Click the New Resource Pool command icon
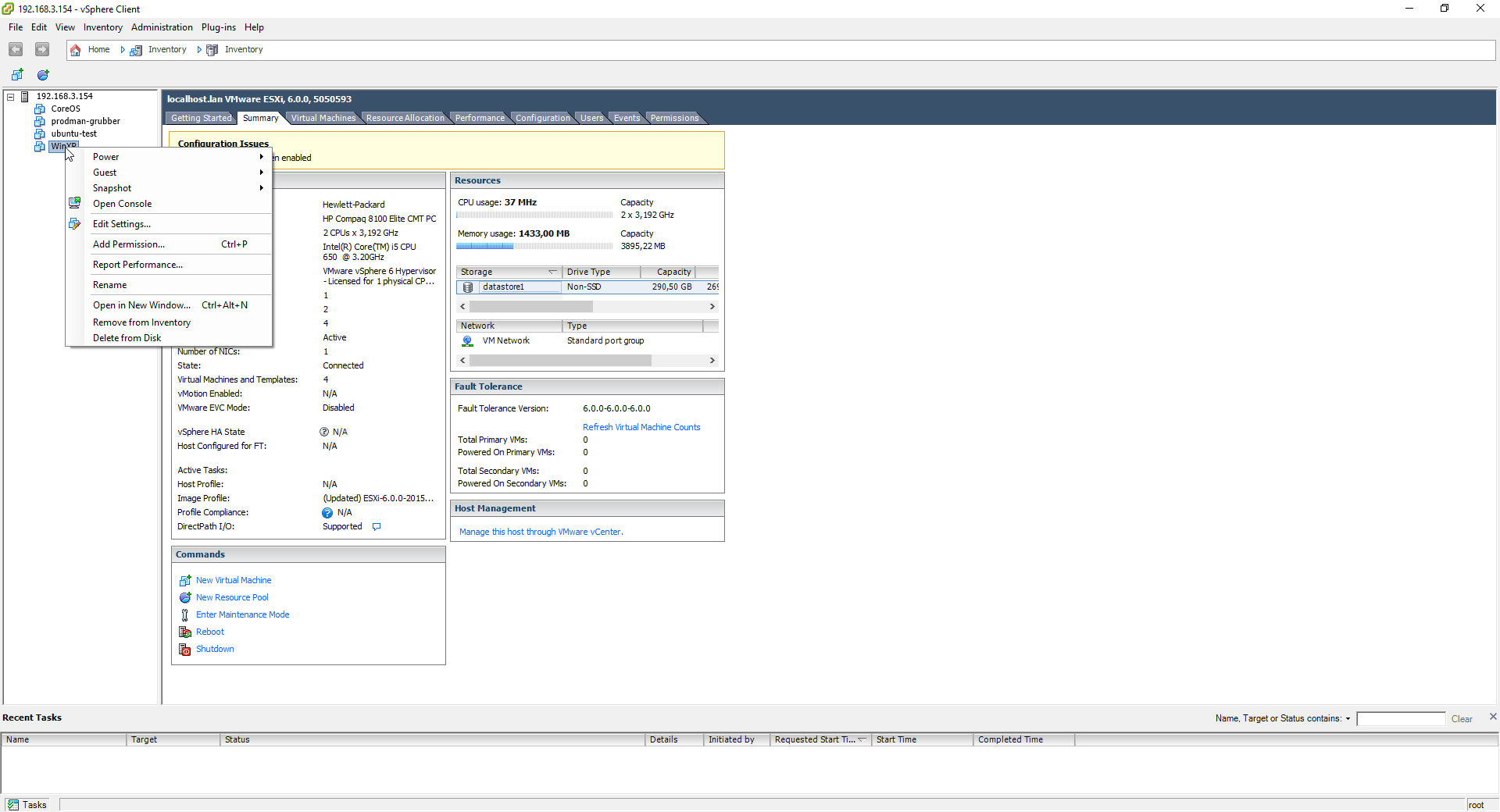Image resolution: width=1500 pixels, height=812 pixels. pos(185,598)
